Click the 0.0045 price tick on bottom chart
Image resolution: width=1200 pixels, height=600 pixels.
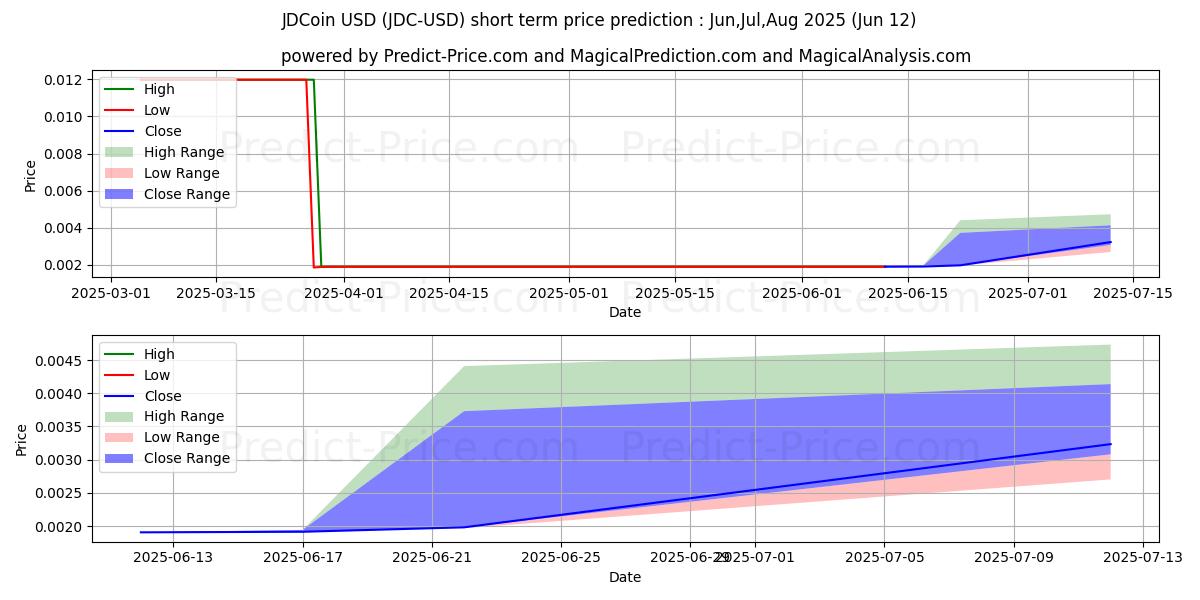pos(61,361)
